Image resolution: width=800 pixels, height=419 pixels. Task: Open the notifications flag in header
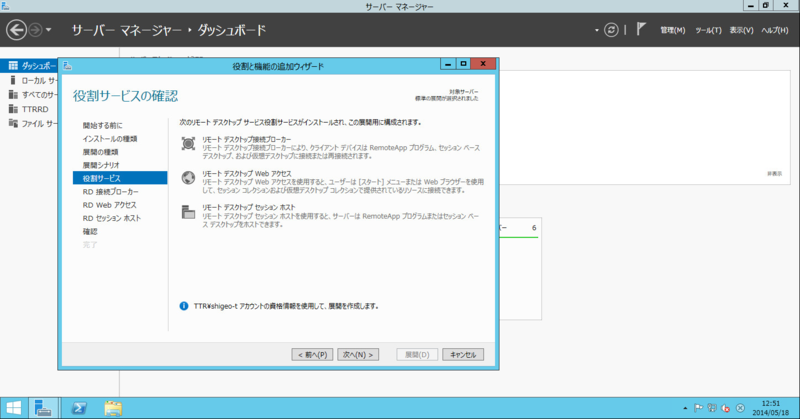[641, 30]
